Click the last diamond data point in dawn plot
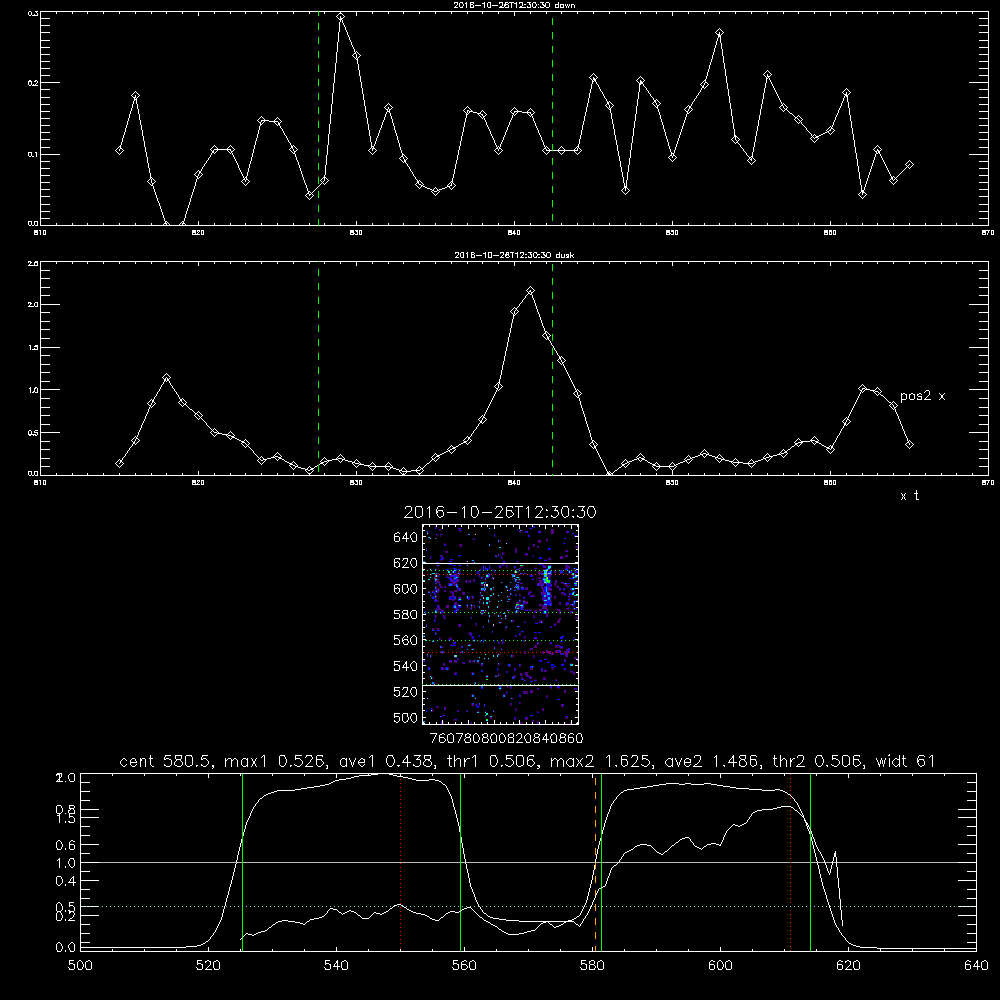 tap(909, 165)
